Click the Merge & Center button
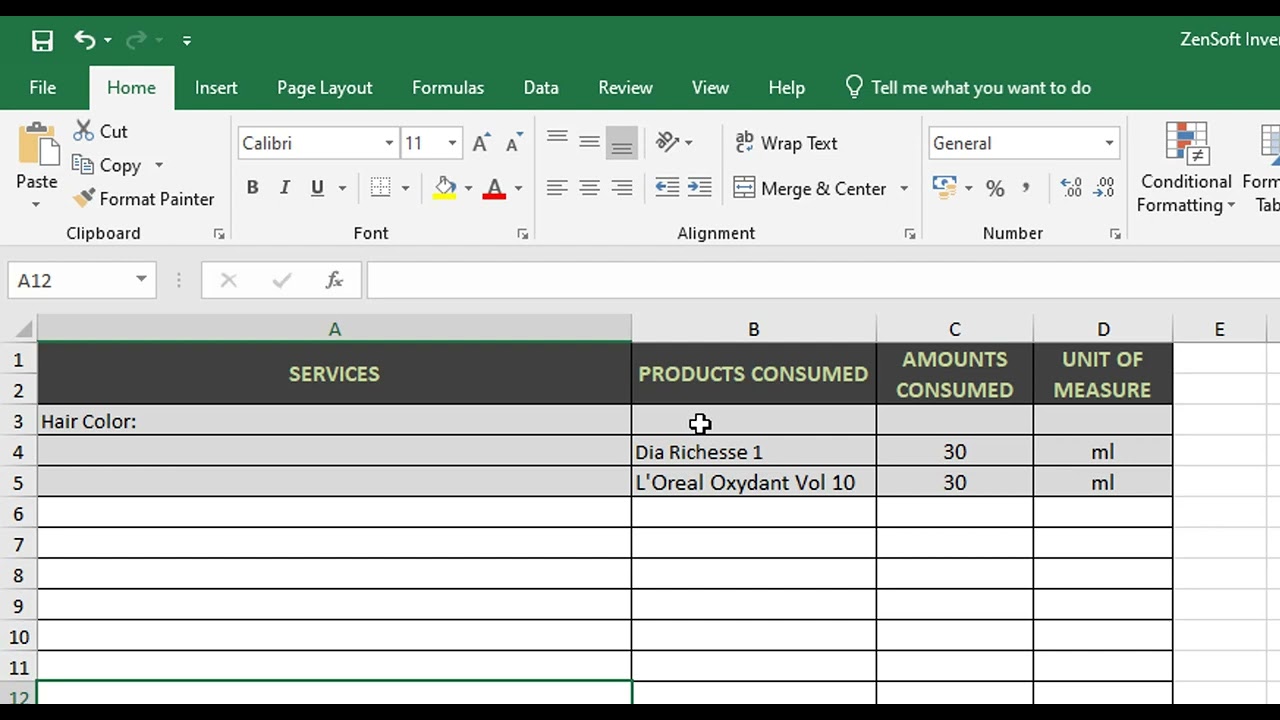 [x=810, y=188]
